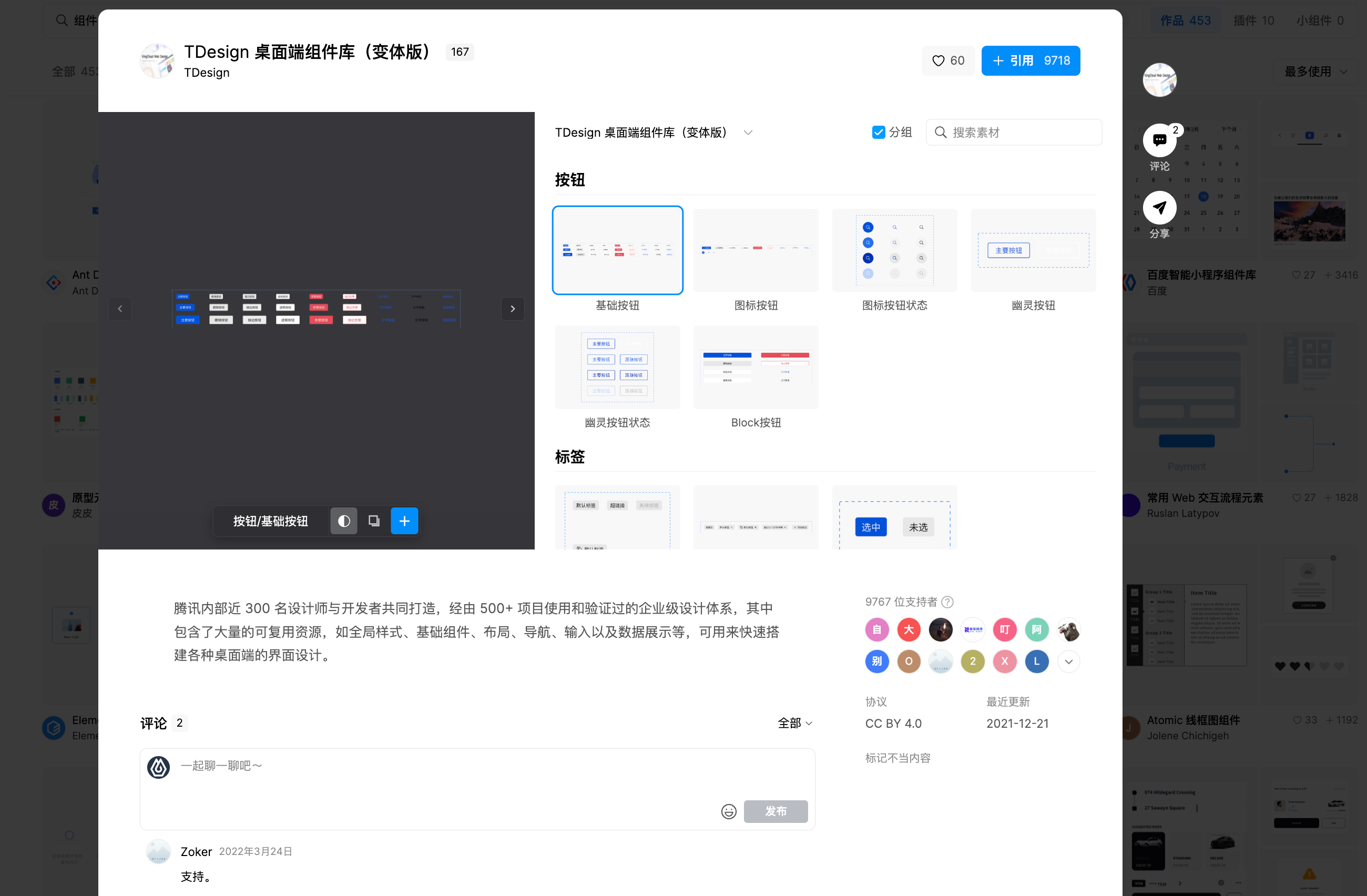Click the 2021-12-21 last updated date

[1017, 724]
